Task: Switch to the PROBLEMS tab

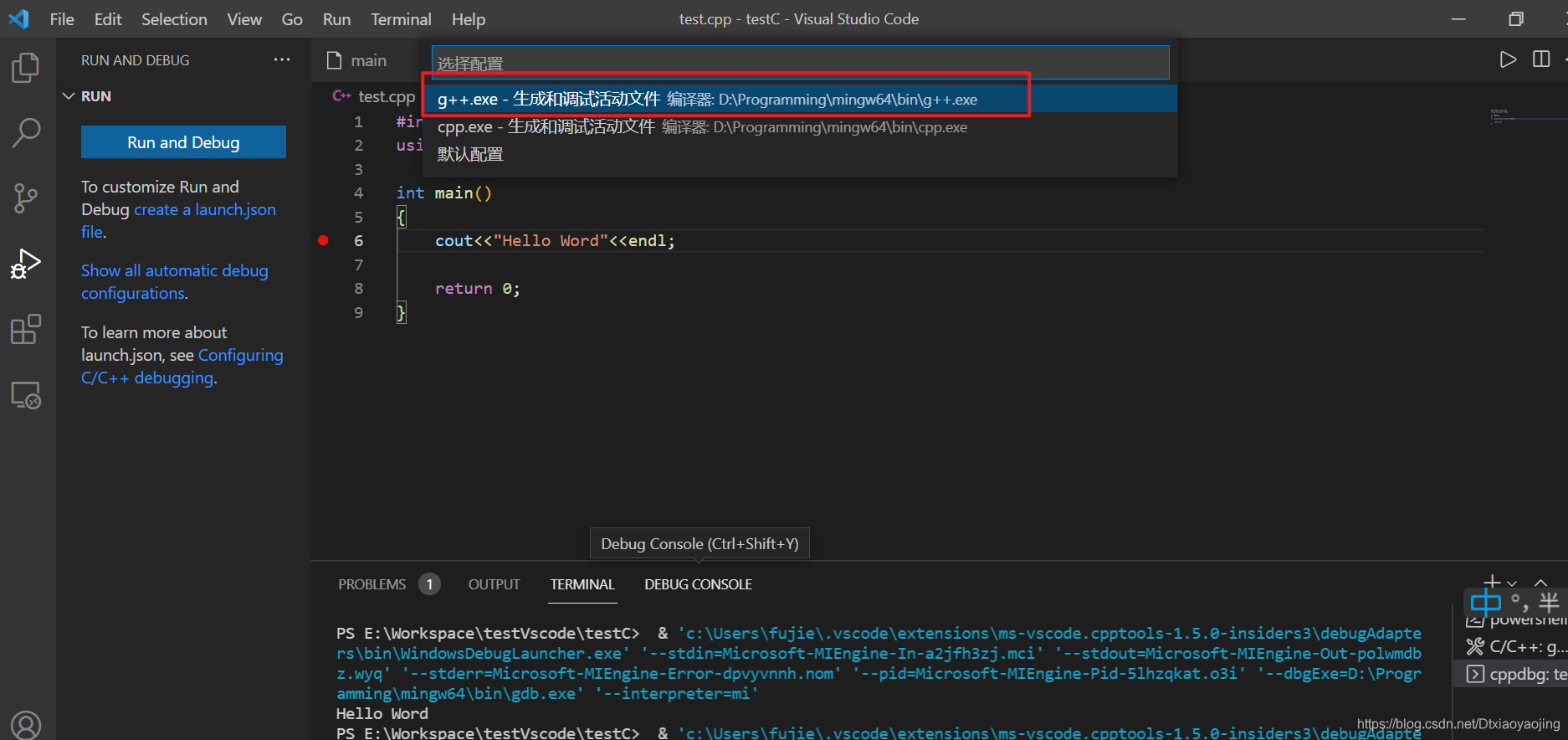Action: 372,584
